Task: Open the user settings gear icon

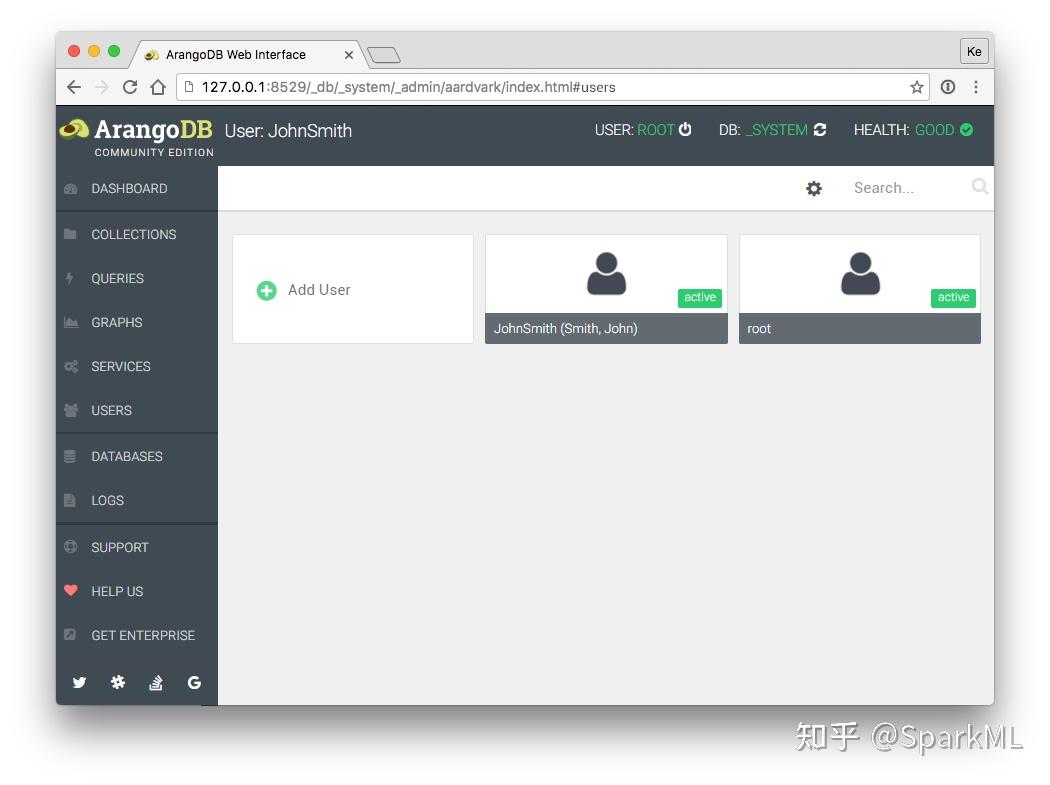Action: 814,188
